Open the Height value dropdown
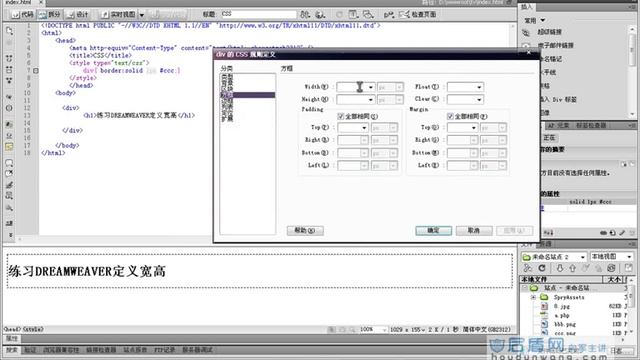640x360 pixels. [x=370, y=100]
